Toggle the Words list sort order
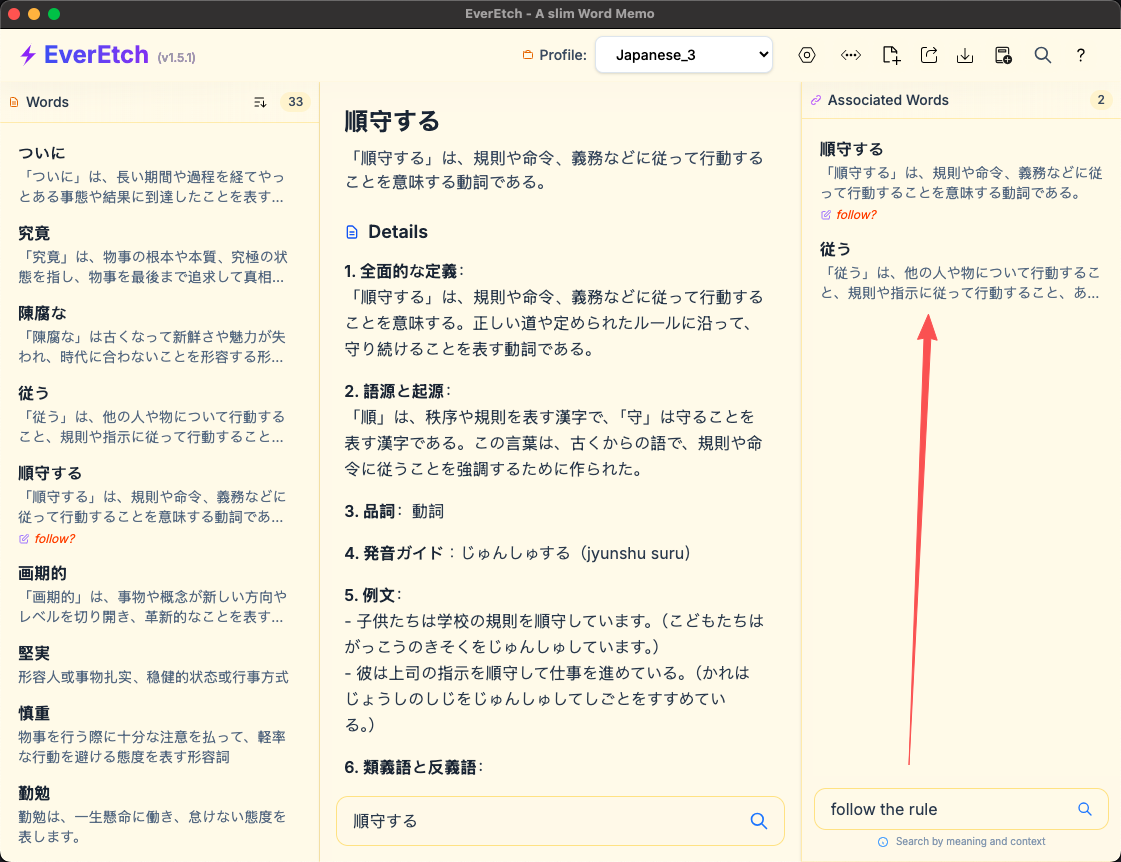This screenshot has height=862, width=1121. coord(260,102)
